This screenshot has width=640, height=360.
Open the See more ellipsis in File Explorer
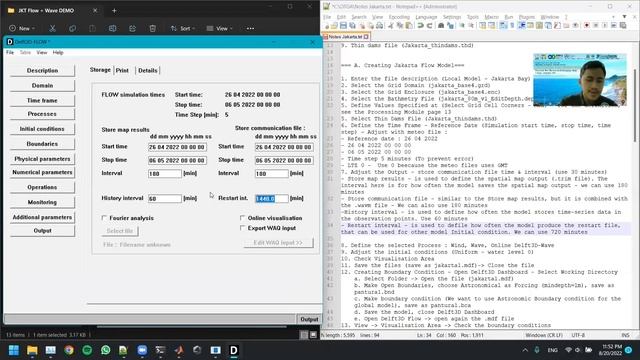(250, 29)
